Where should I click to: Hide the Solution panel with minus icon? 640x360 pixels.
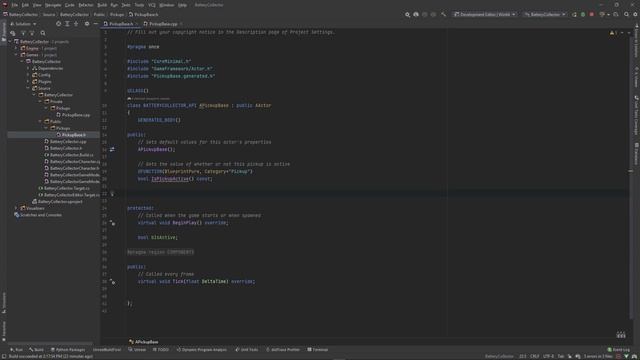pyautogui.click(x=96, y=24)
